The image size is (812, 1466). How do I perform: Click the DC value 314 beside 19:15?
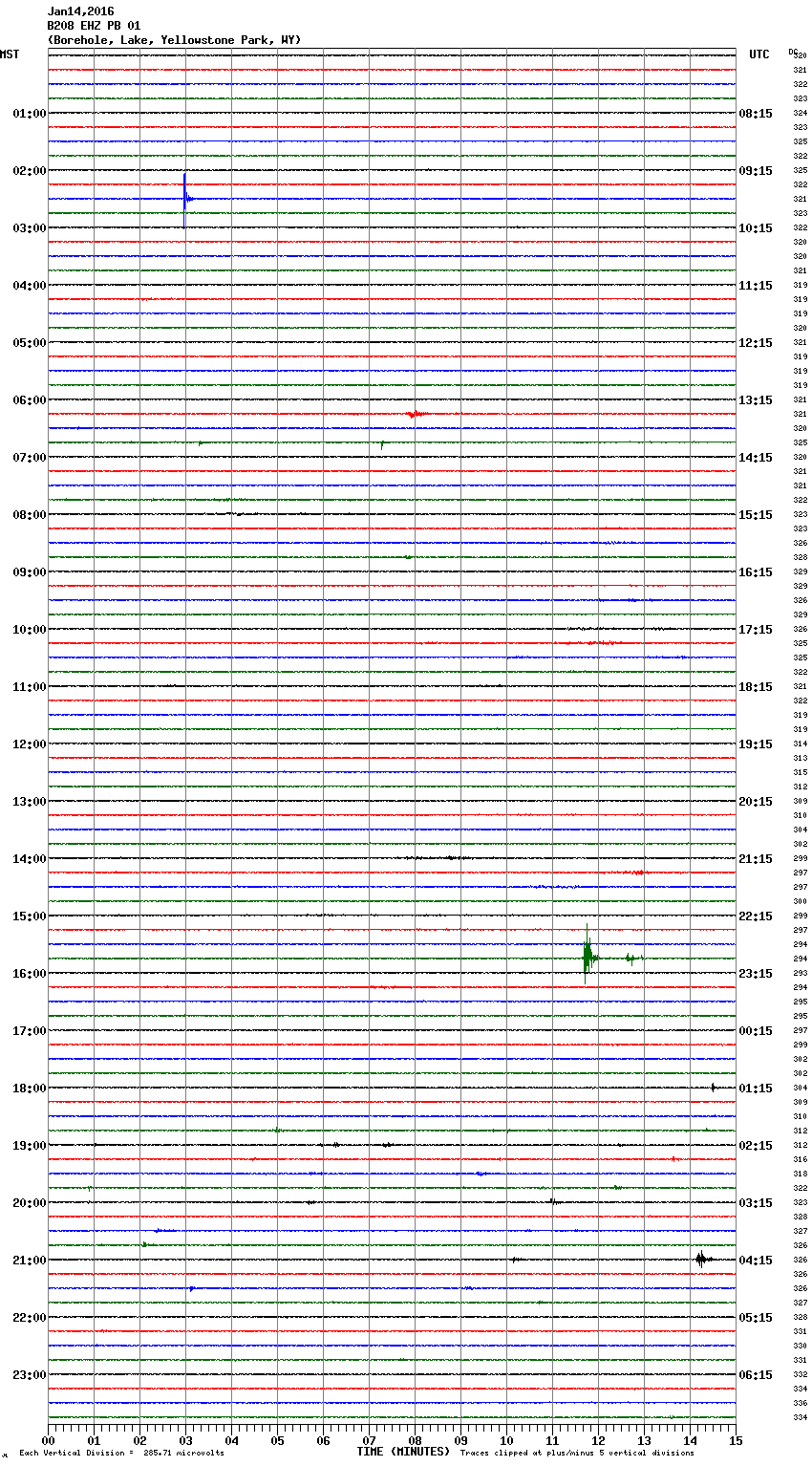pyautogui.click(x=801, y=744)
